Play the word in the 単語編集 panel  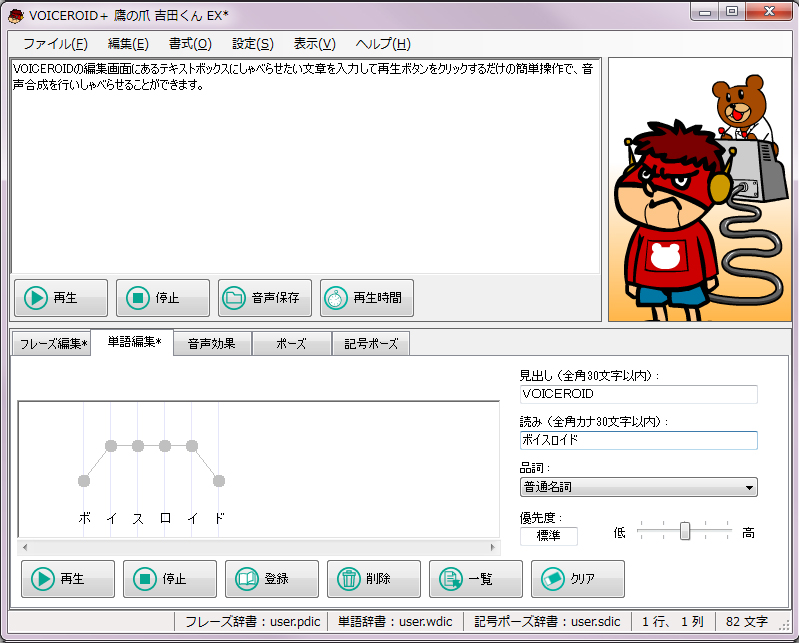pyautogui.click(x=68, y=579)
